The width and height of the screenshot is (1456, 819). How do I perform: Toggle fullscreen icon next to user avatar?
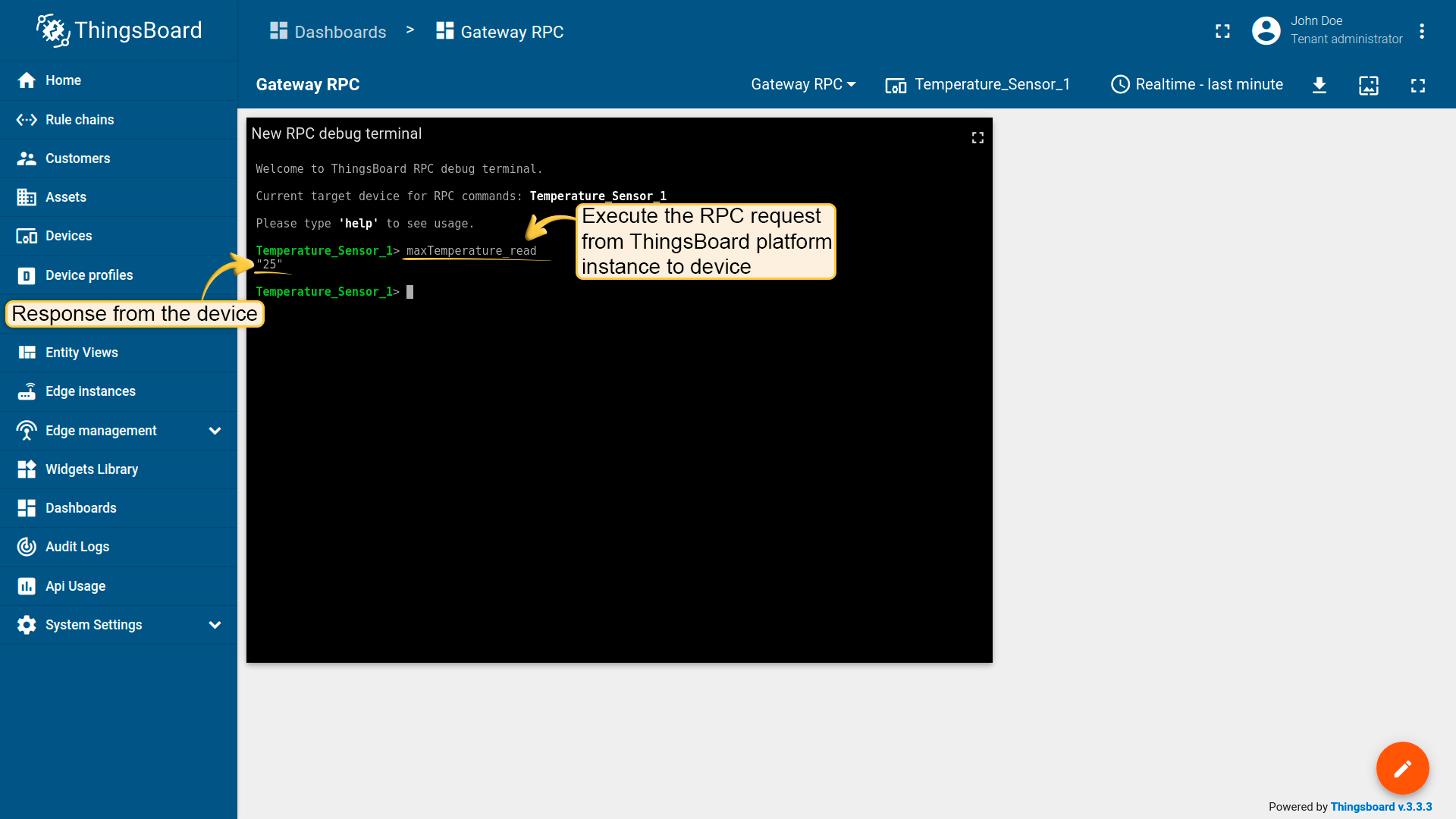tap(1222, 31)
